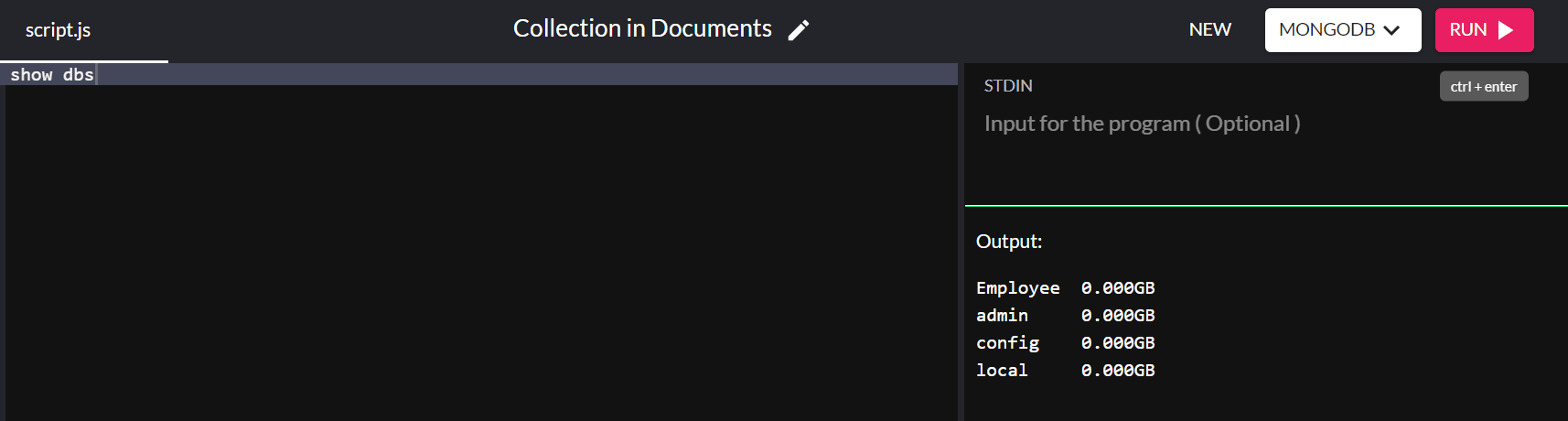Run the script with the RUN button

(x=1483, y=30)
